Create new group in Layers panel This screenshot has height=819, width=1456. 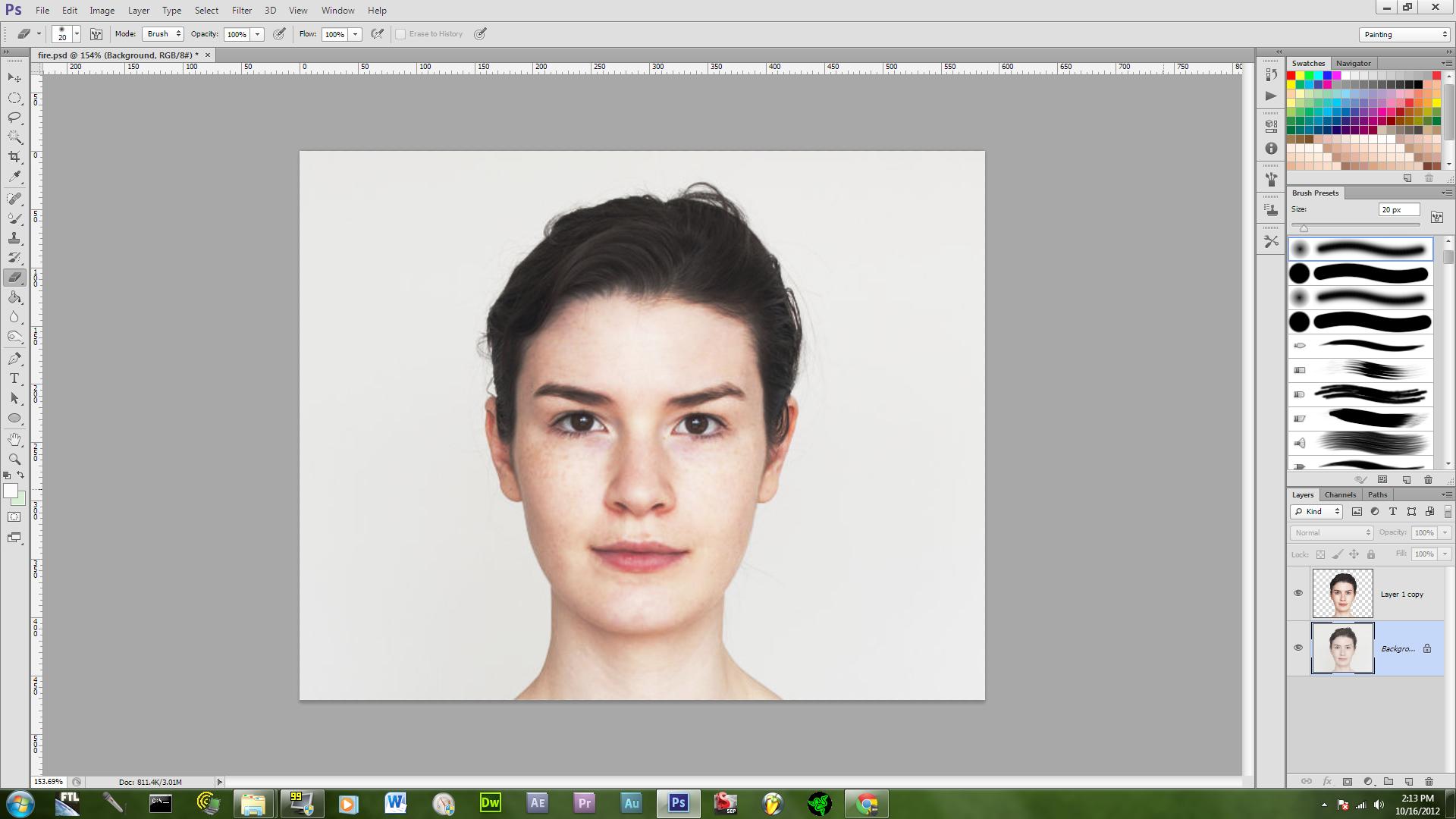click(1389, 781)
